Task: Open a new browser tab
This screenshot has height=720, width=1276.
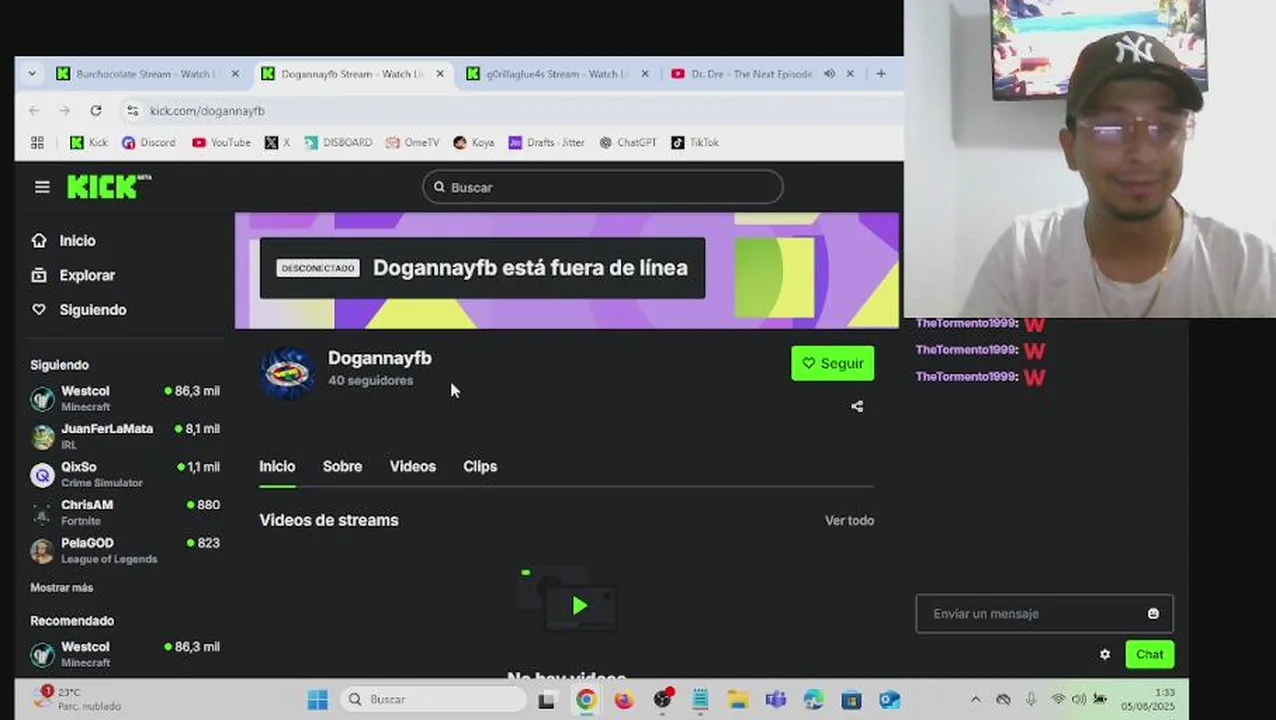Action: 881,74
